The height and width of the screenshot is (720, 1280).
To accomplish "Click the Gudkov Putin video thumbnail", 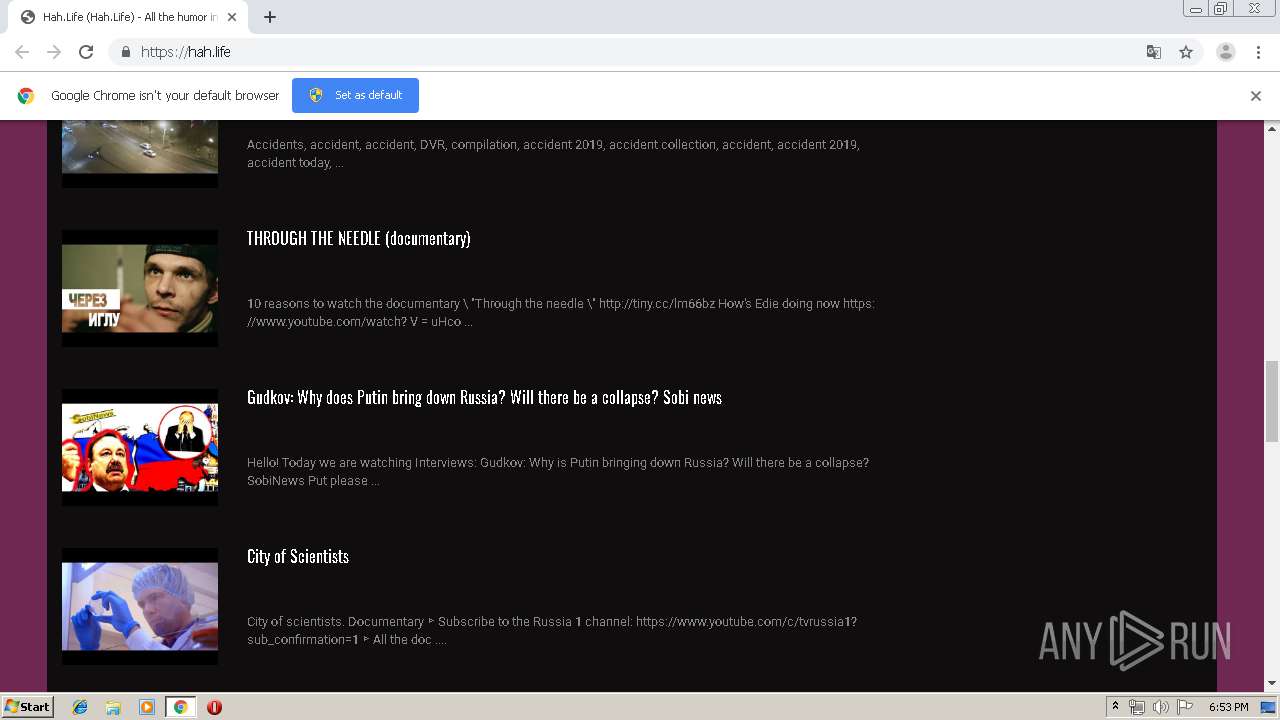I will [x=140, y=447].
